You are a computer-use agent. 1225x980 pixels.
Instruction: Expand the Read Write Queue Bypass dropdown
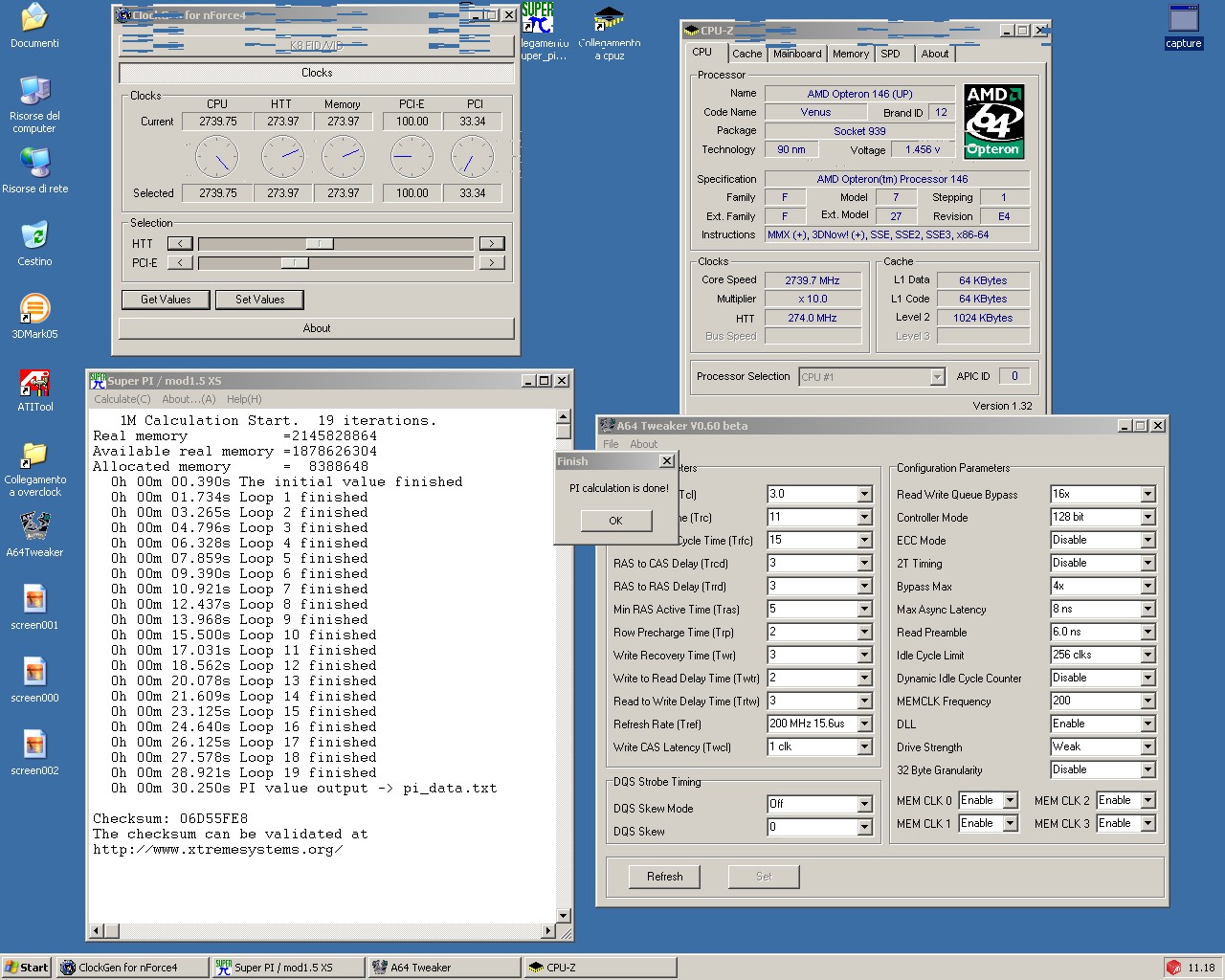[1147, 494]
